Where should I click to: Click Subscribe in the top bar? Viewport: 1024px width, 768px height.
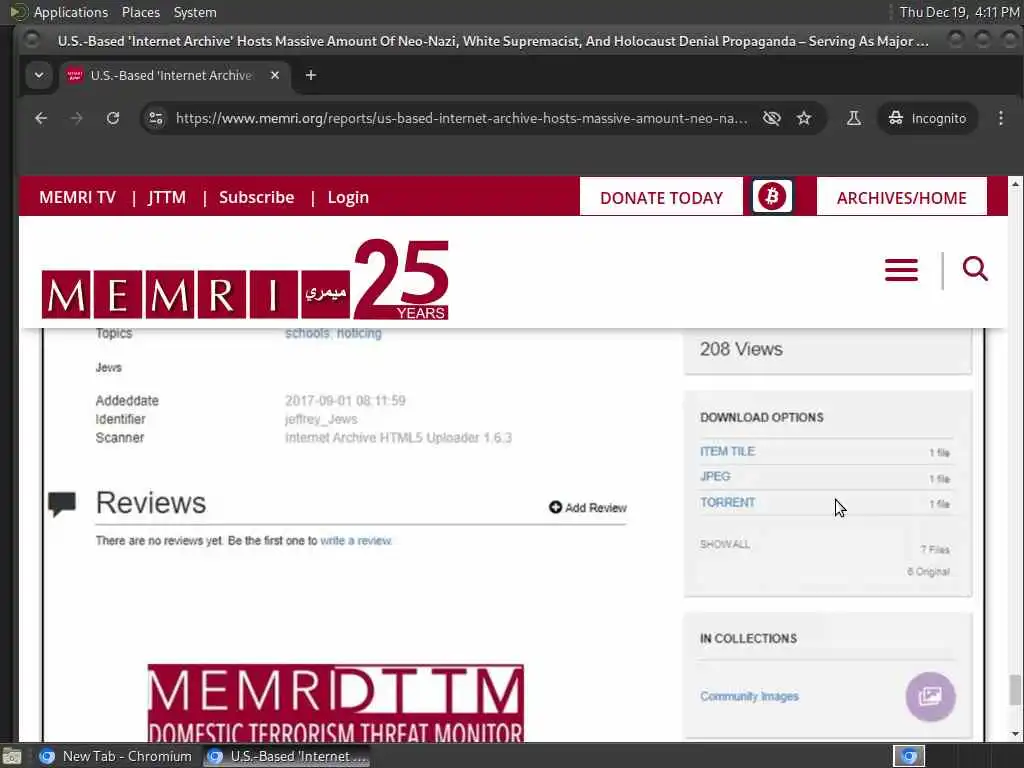[257, 197]
